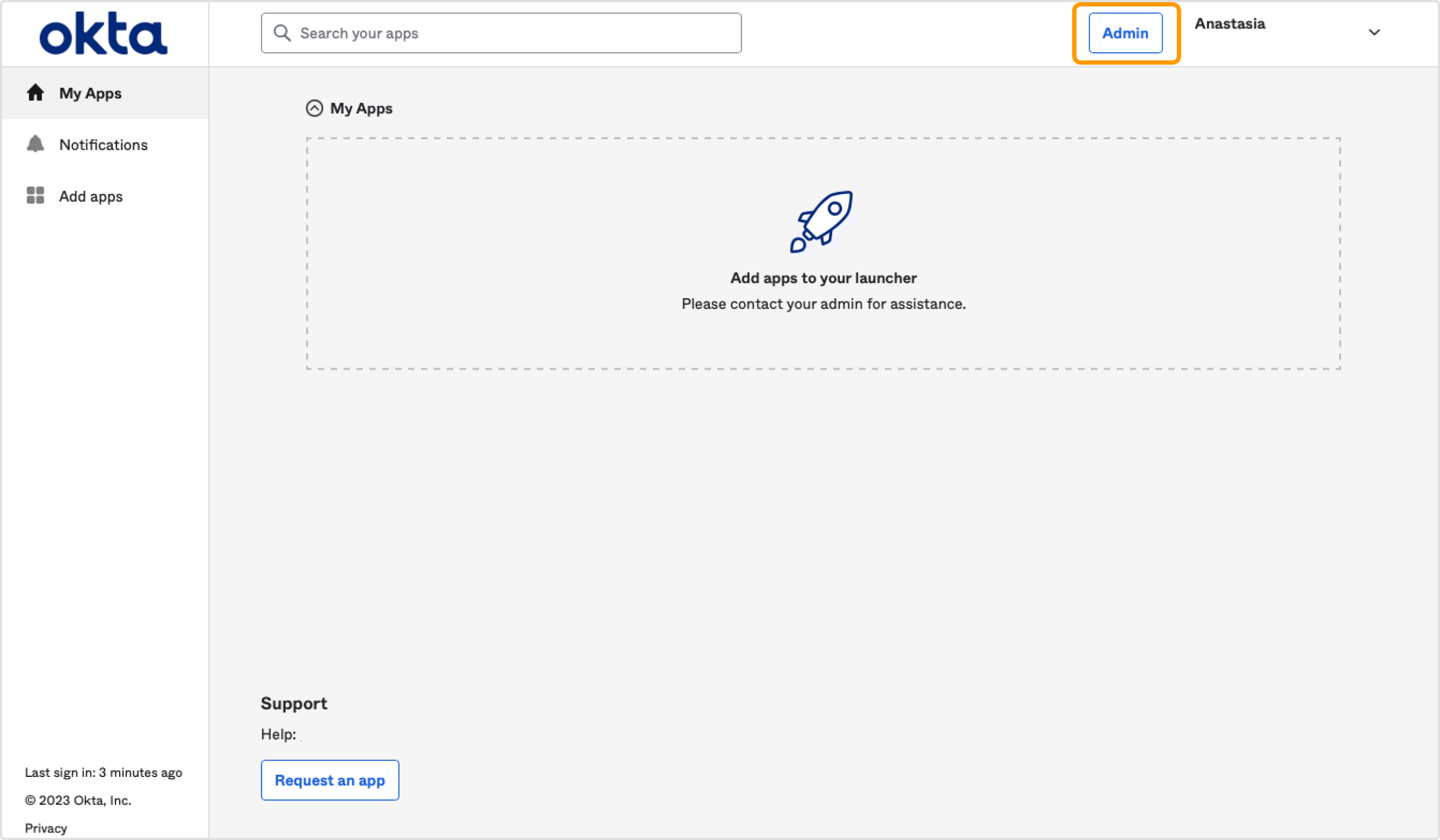Viewport: 1440px width, 840px height.
Task: Select Notifications in the left navigation
Action: (x=103, y=144)
